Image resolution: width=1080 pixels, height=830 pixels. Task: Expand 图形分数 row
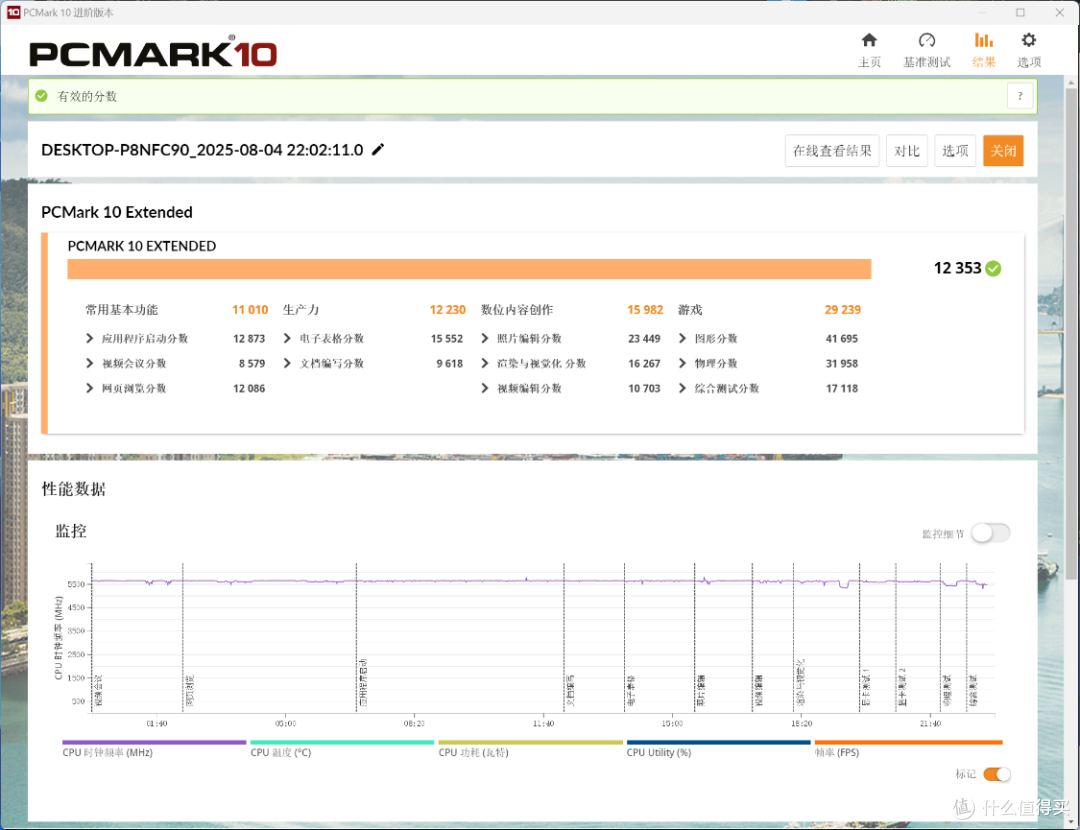pos(683,338)
